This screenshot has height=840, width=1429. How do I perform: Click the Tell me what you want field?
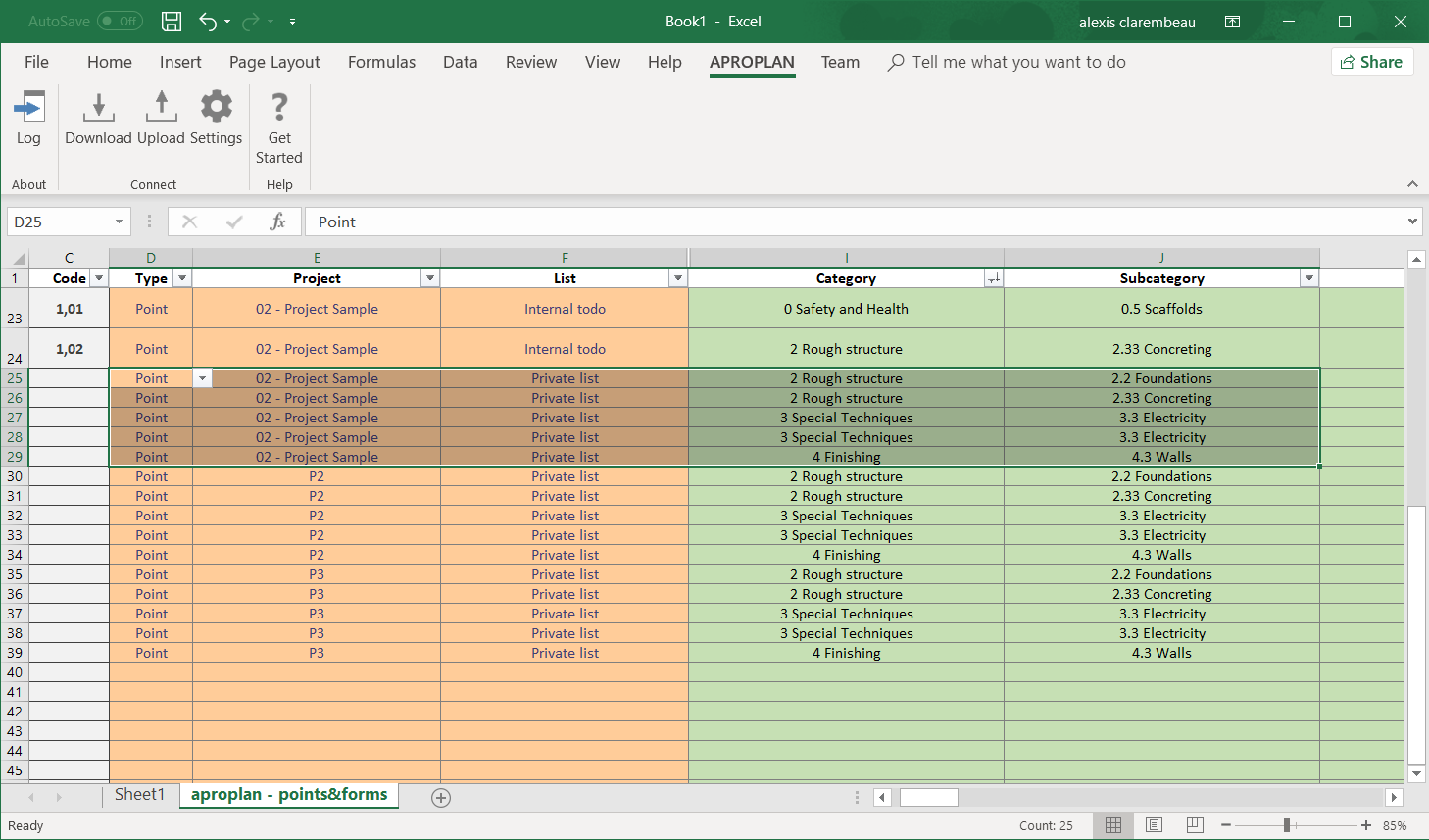point(1018,63)
